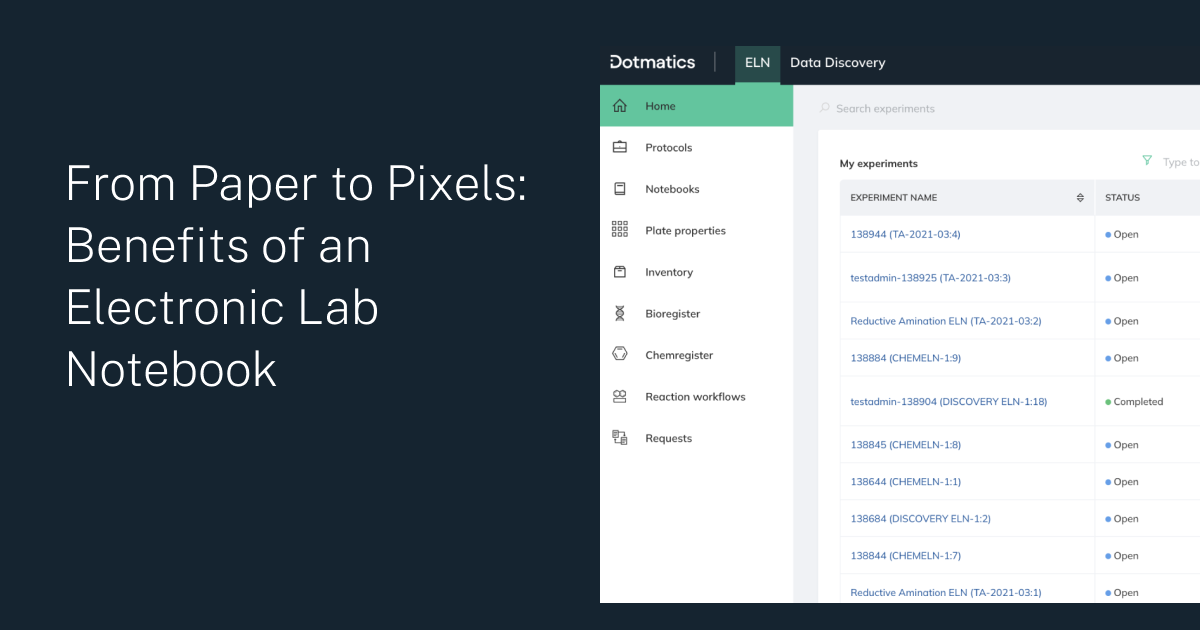Select the Reaction workflows icon
The image size is (1200, 630).
(620, 396)
